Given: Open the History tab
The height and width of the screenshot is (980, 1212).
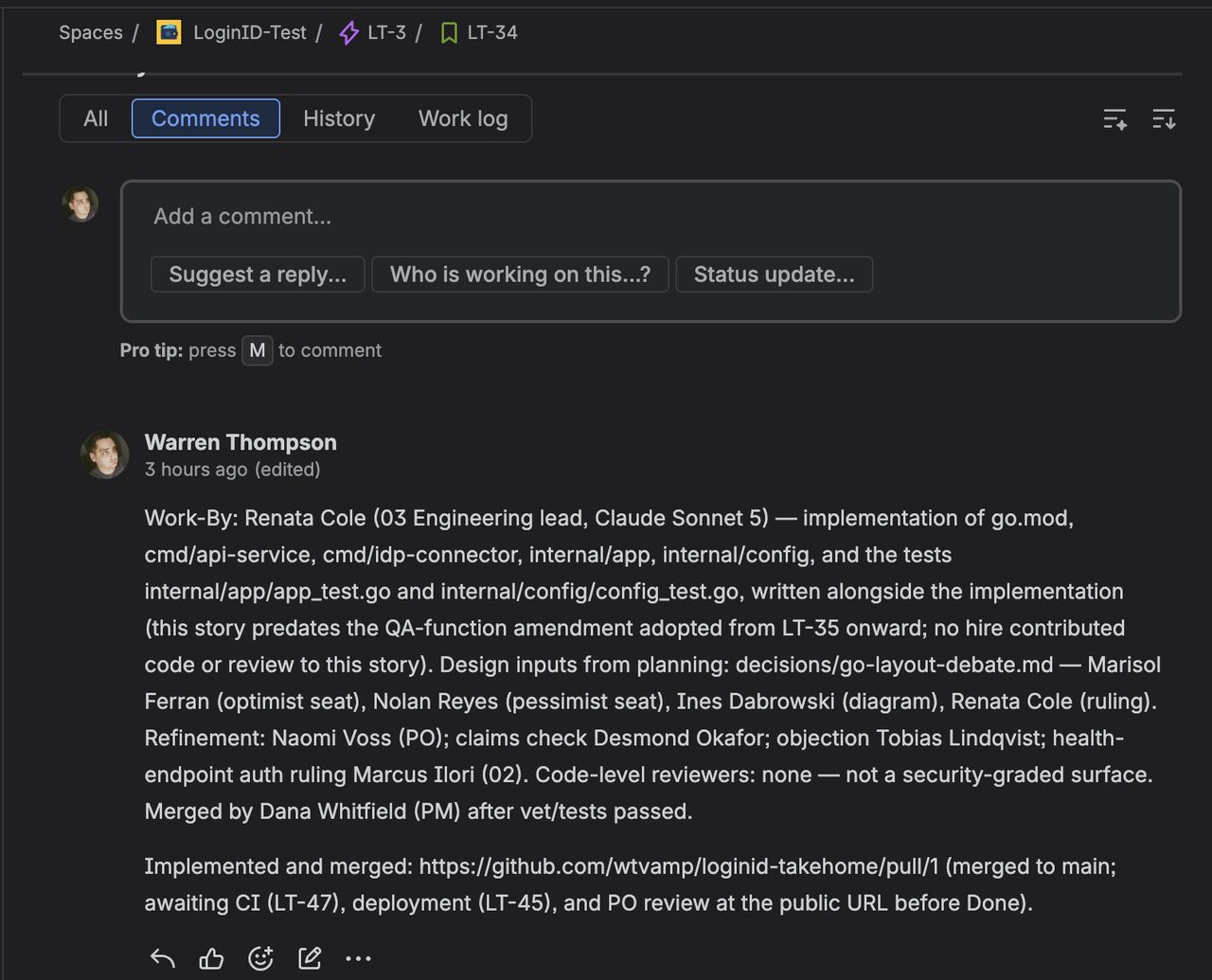Looking at the screenshot, I should 339,118.
